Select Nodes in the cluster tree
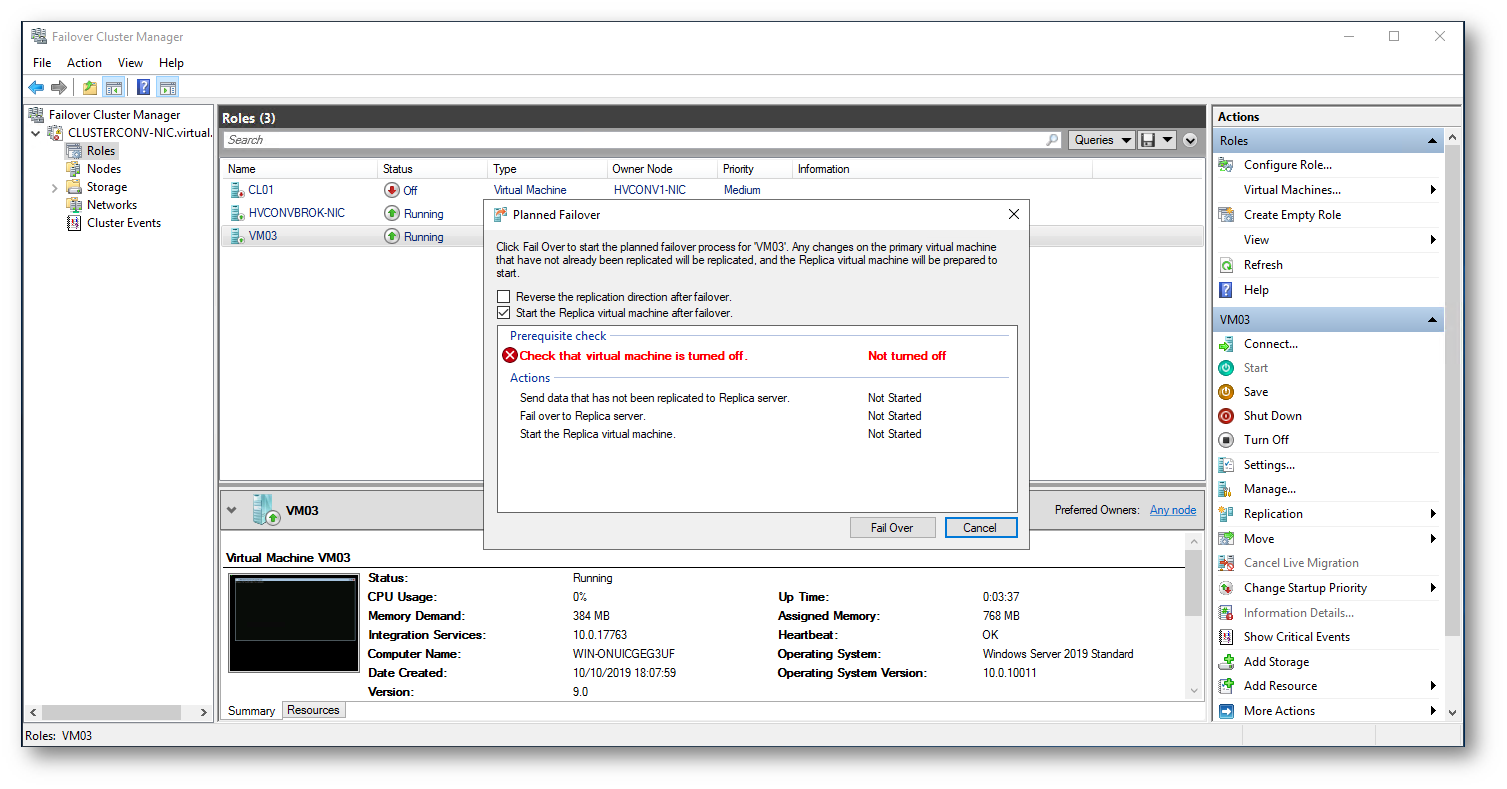The image size is (1507, 789). click(x=103, y=169)
